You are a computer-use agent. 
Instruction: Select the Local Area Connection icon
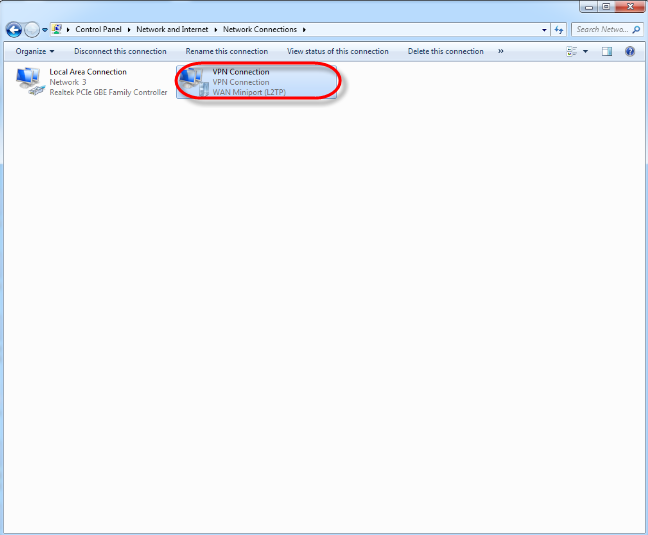(x=30, y=81)
